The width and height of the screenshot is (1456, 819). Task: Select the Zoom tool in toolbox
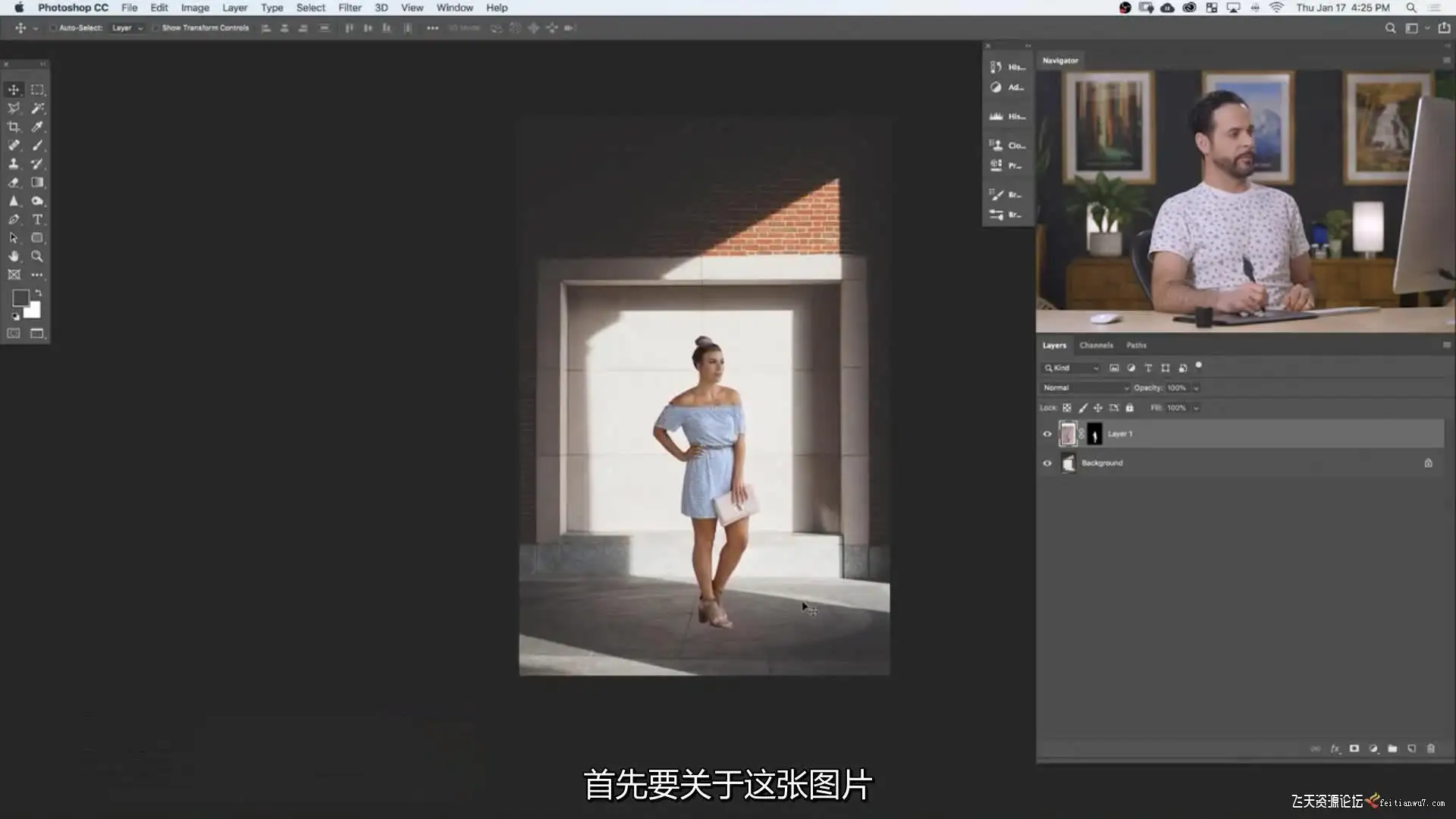pyautogui.click(x=37, y=256)
